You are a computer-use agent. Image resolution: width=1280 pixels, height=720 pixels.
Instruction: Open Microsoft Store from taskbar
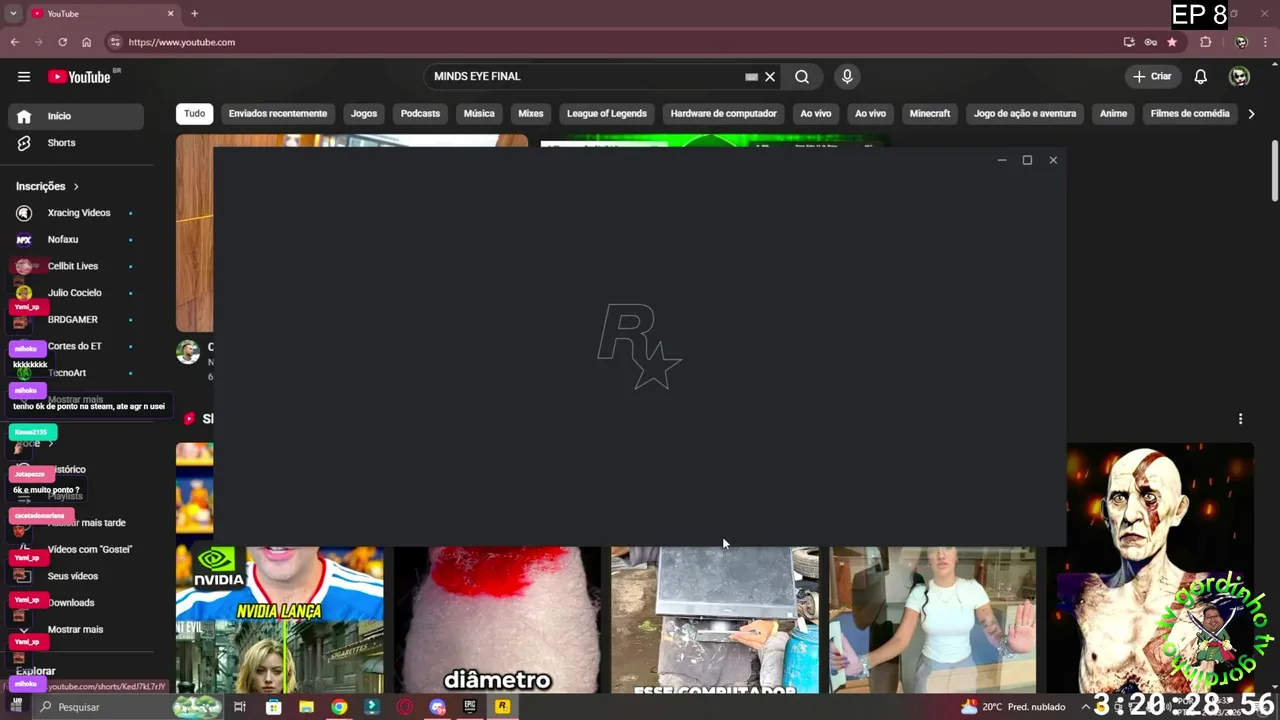click(273, 707)
